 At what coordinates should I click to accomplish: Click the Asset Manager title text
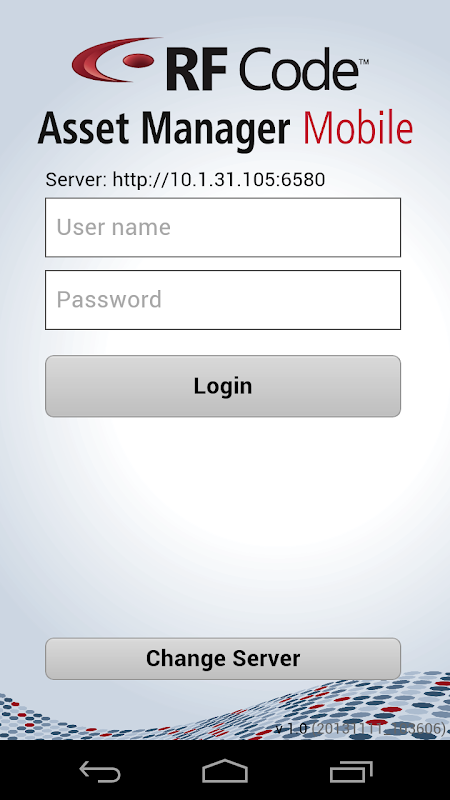tap(164, 129)
